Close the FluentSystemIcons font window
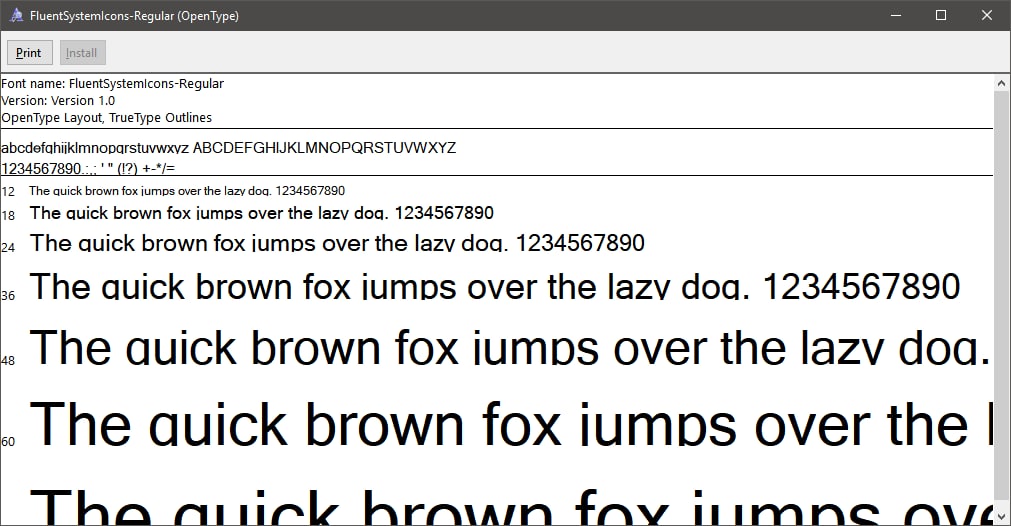 tap(986, 15)
